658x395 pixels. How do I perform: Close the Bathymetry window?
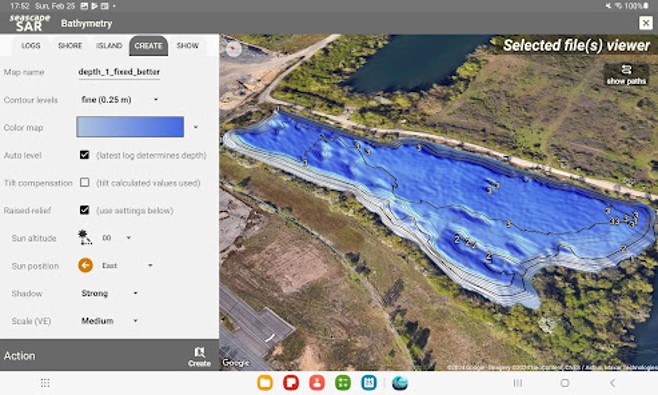coord(645,23)
